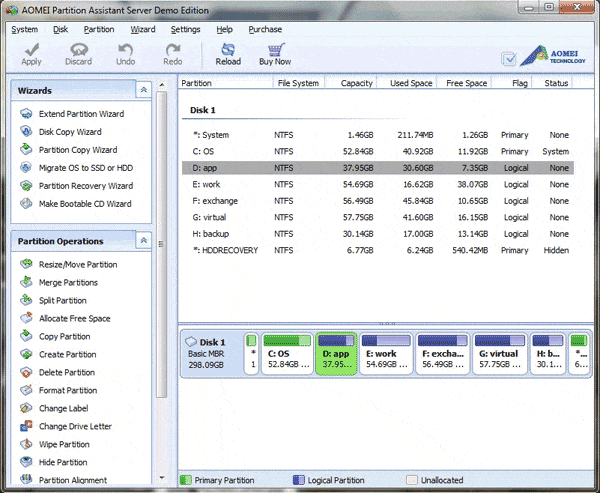Click the Apply checkmark toolbar icon
The width and height of the screenshot is (600, 493).
31,49
